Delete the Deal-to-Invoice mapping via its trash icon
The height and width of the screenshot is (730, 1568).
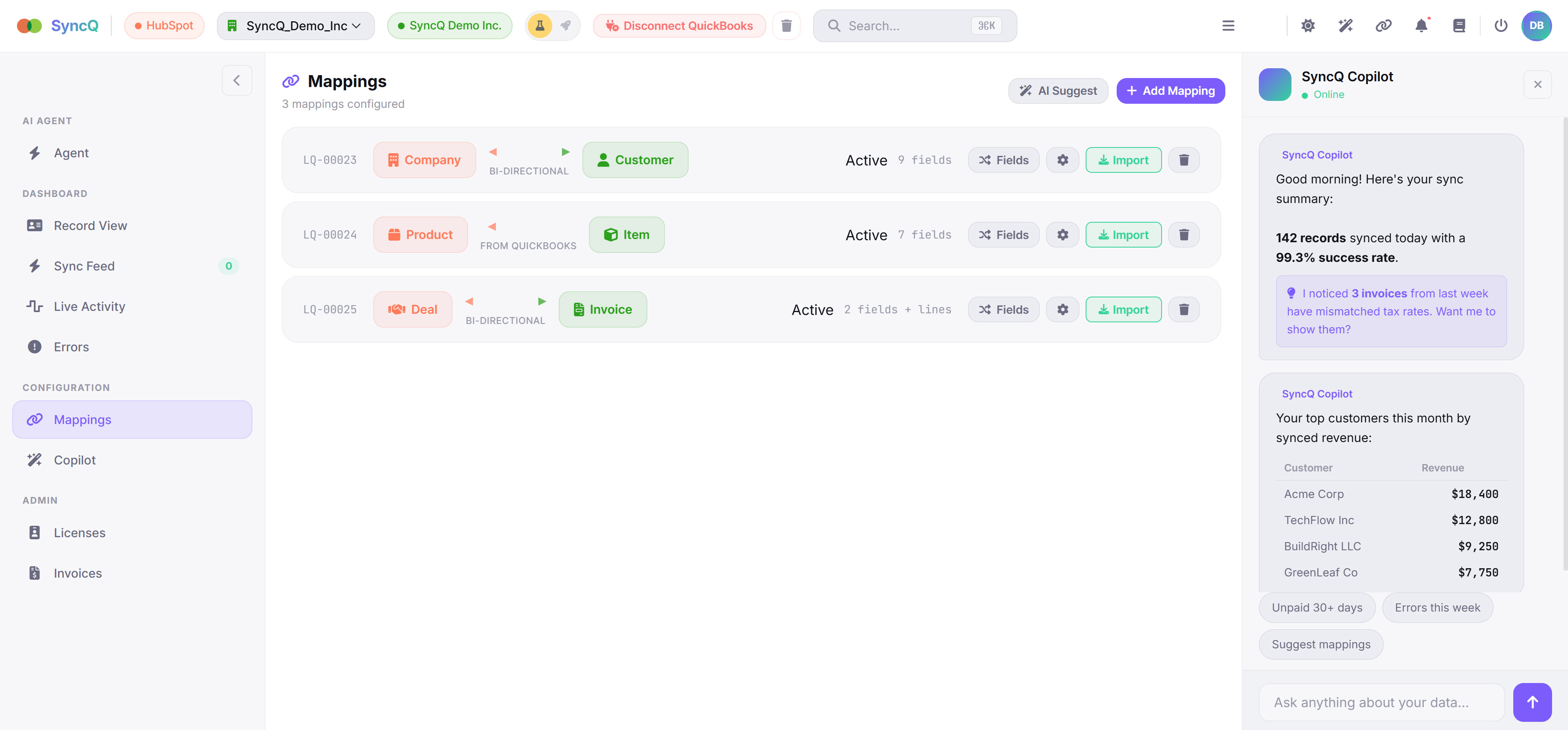(1184, 309)
